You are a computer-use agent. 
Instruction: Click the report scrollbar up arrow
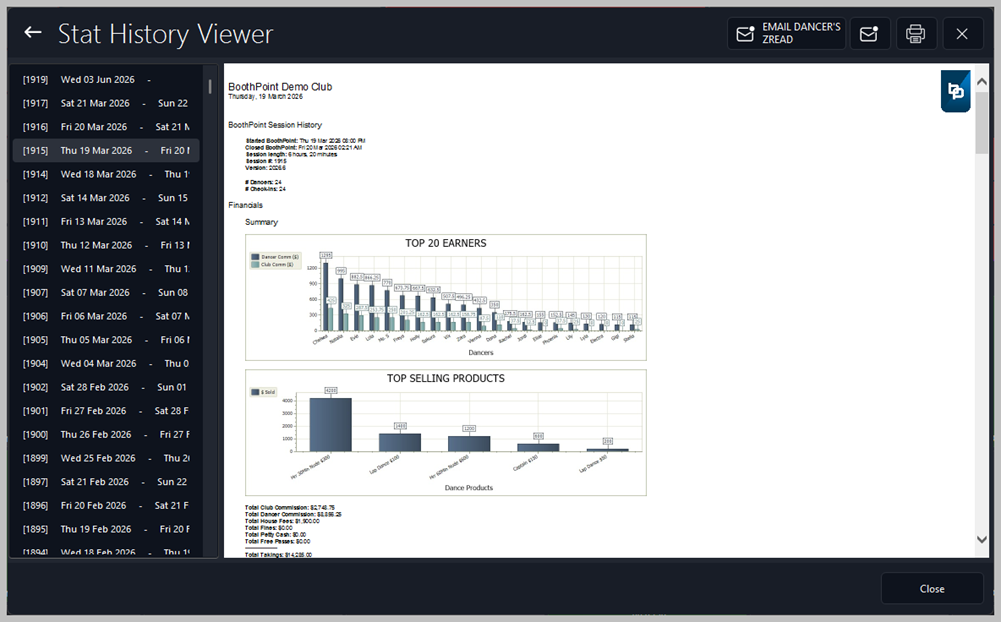click(x=982, y=82)
